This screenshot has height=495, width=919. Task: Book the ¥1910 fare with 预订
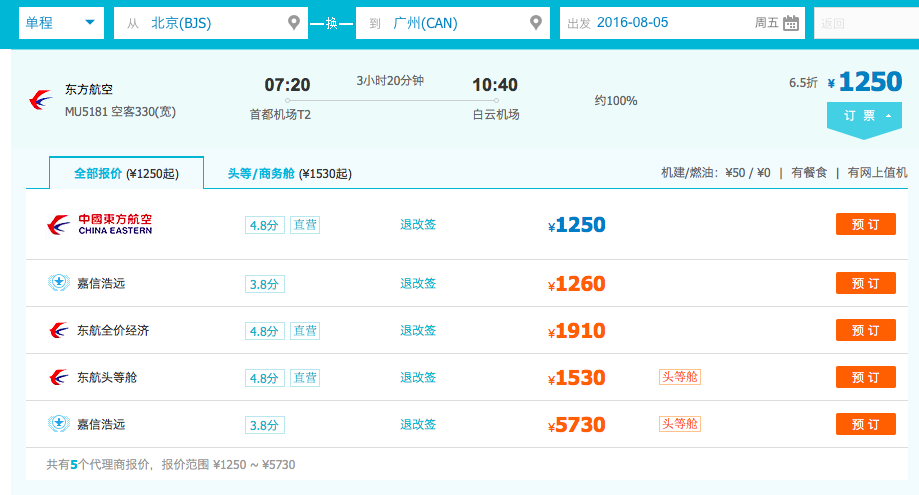point(866,330)
